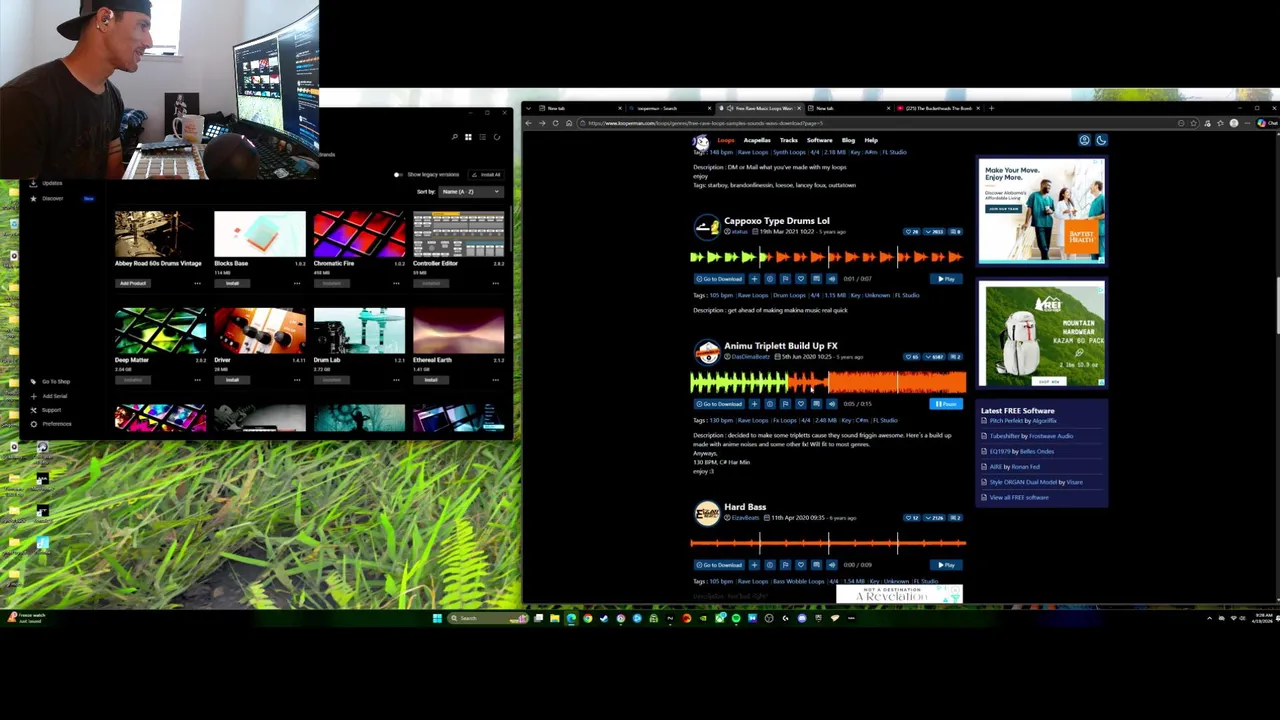The image size is (1280, 720).
Task: Click Go To Shop in sidebar
Action: (x=55, y=381)
